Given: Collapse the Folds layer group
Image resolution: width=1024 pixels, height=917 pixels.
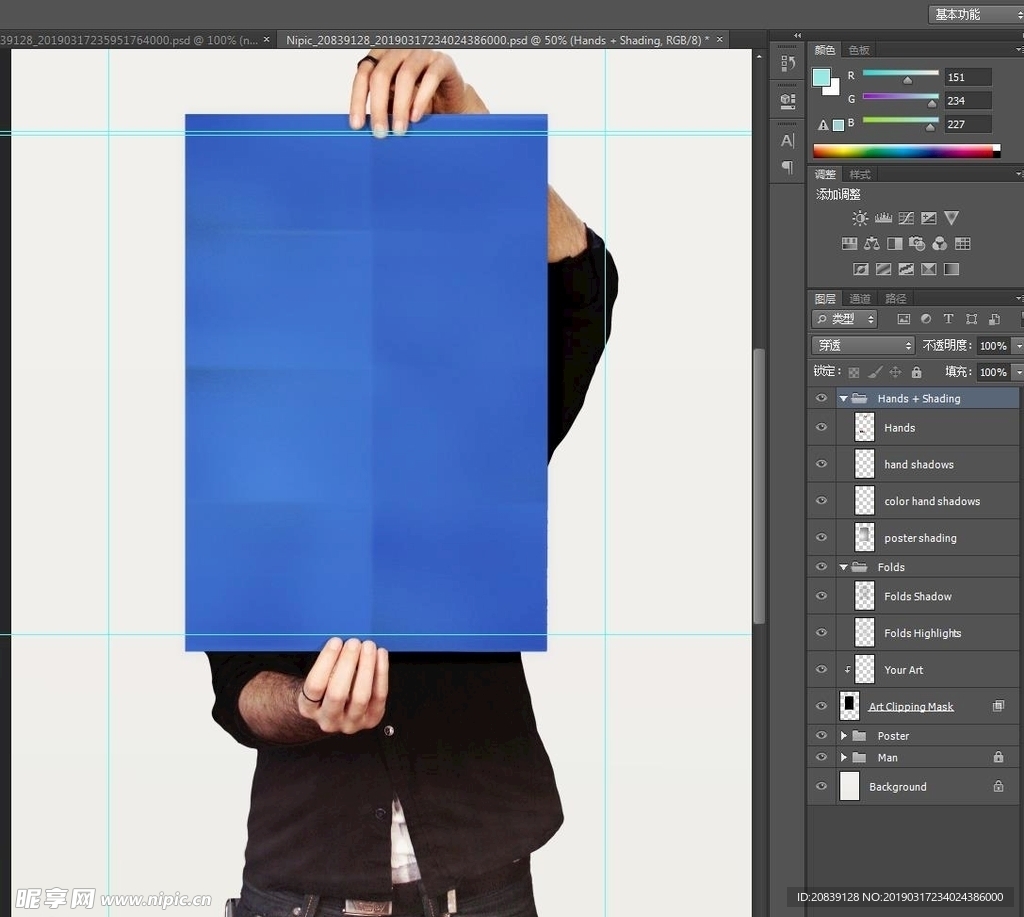Looking at the screenshot, I should coord(844,567).
